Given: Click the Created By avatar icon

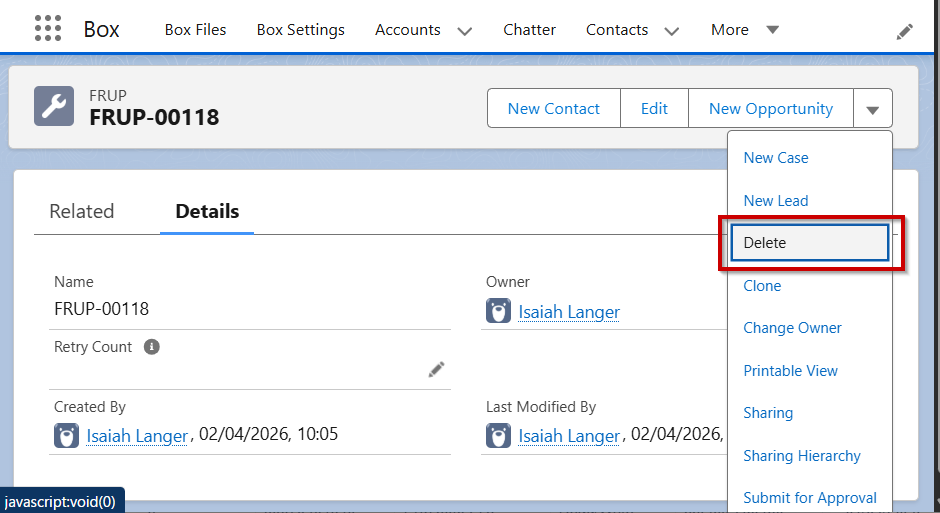Looking at the screenshot, I should [66, 436].
